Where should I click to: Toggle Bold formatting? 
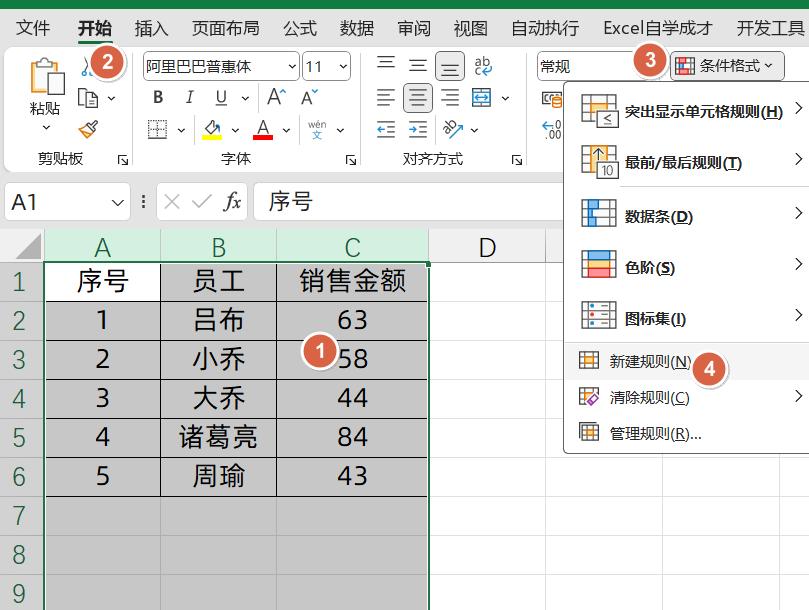click(158, 97)
